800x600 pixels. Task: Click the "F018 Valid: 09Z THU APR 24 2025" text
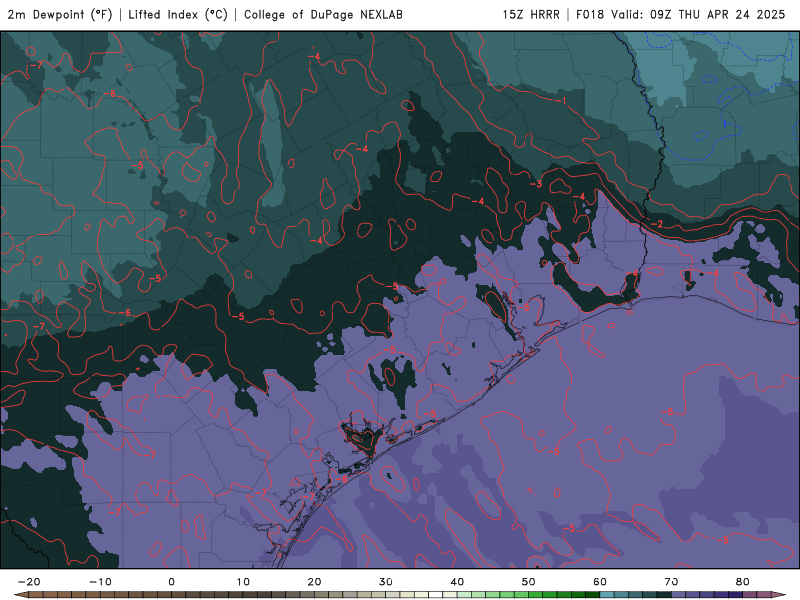681,15
